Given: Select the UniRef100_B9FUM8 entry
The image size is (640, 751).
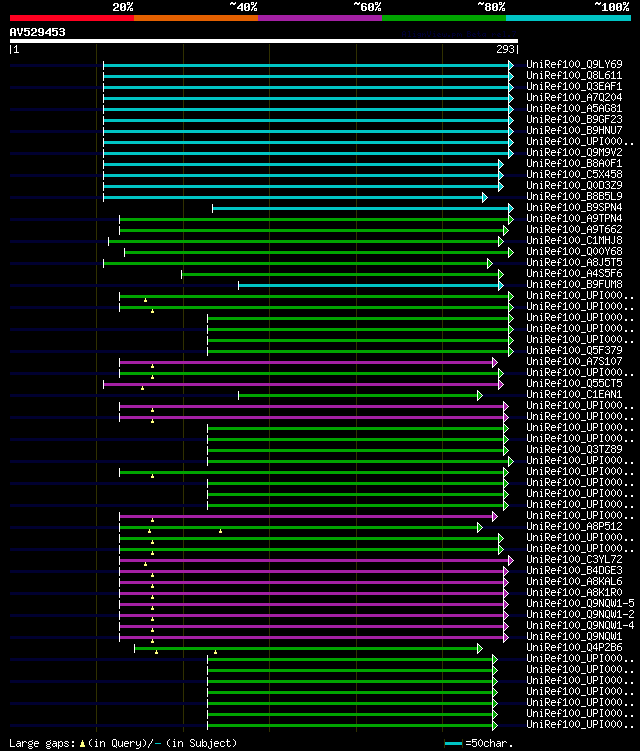Looking at the screenshot, I should pyautogui.click(x=574, y=284).
